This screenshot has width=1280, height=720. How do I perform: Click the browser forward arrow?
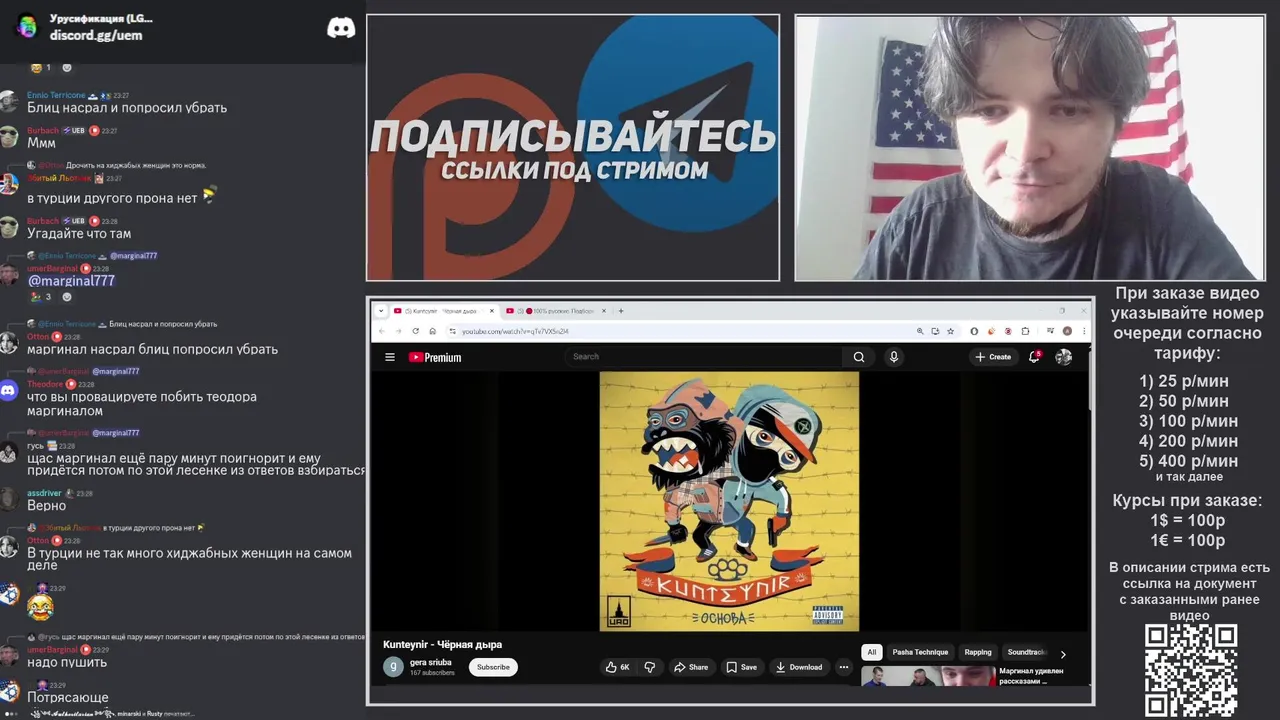tap(397, 331)
